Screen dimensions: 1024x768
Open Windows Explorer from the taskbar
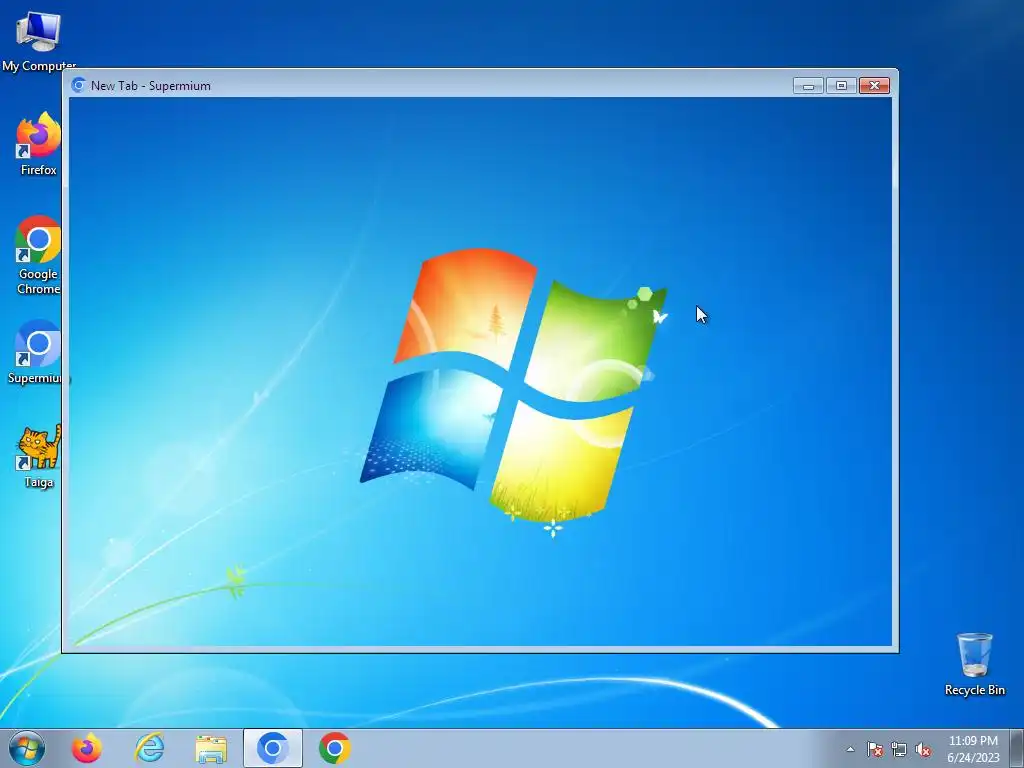click(212, 748)
